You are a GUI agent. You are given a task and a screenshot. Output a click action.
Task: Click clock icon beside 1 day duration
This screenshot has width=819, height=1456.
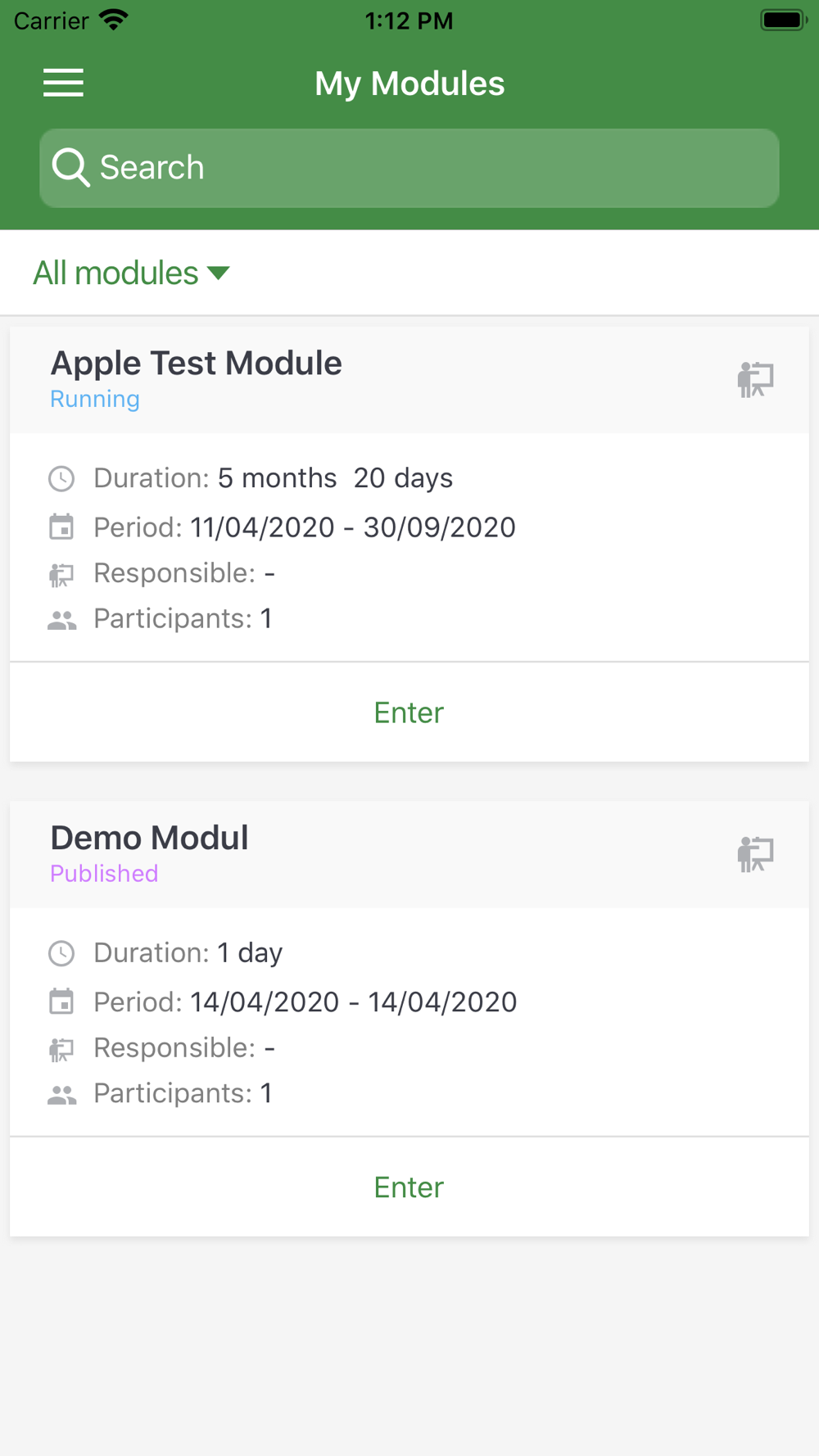click(61, 953)
